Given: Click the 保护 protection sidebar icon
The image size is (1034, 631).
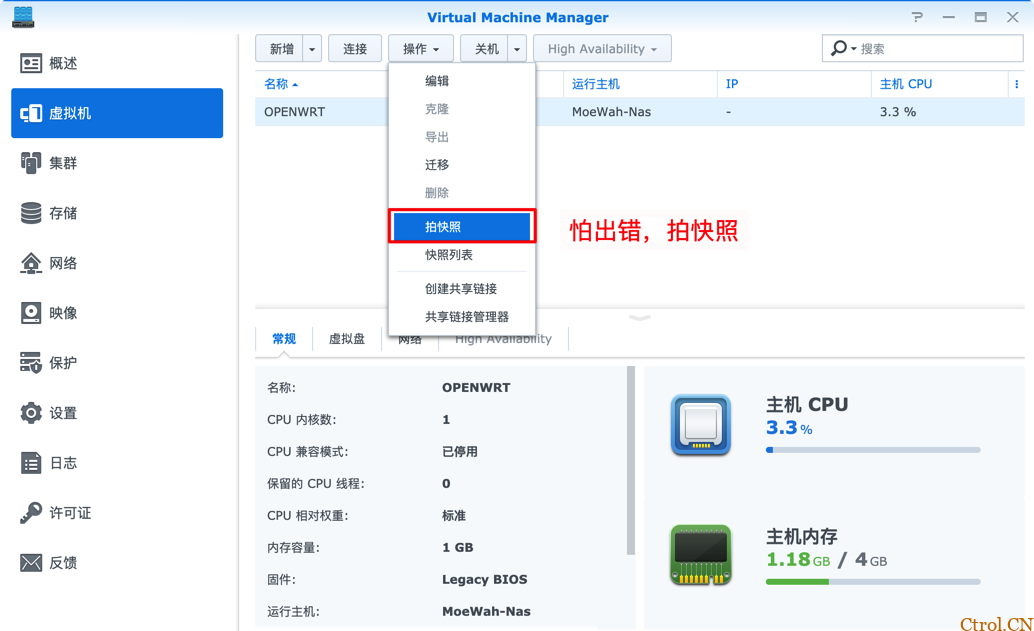Looking at the screenshot, I should [x=31, y=363].
